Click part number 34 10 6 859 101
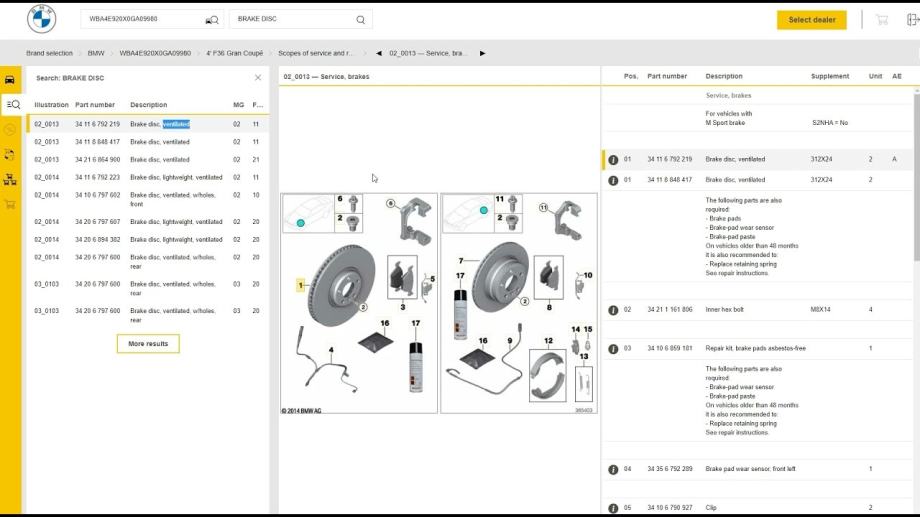Viewport: 920px width, 517px height. click(669, 349)
